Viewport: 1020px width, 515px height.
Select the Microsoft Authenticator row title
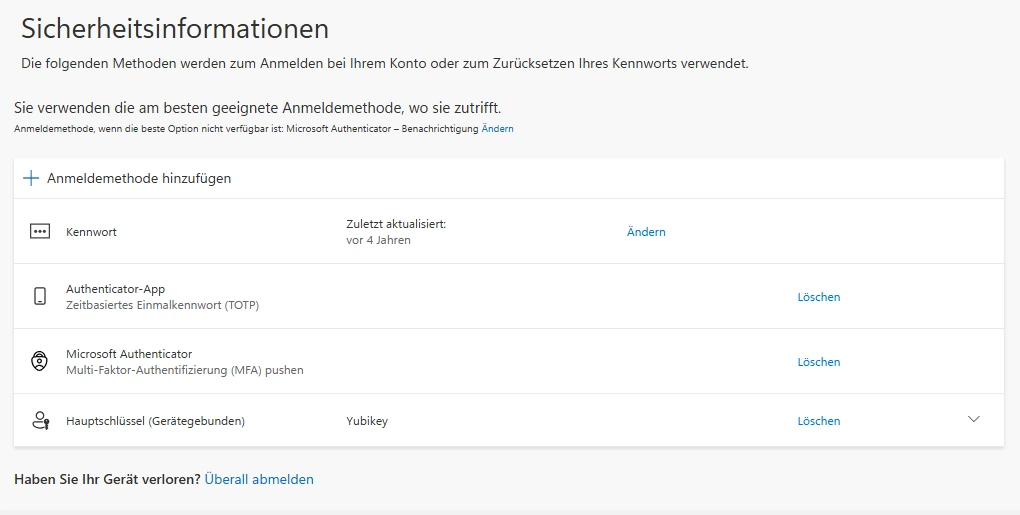(x=129, y=354)
